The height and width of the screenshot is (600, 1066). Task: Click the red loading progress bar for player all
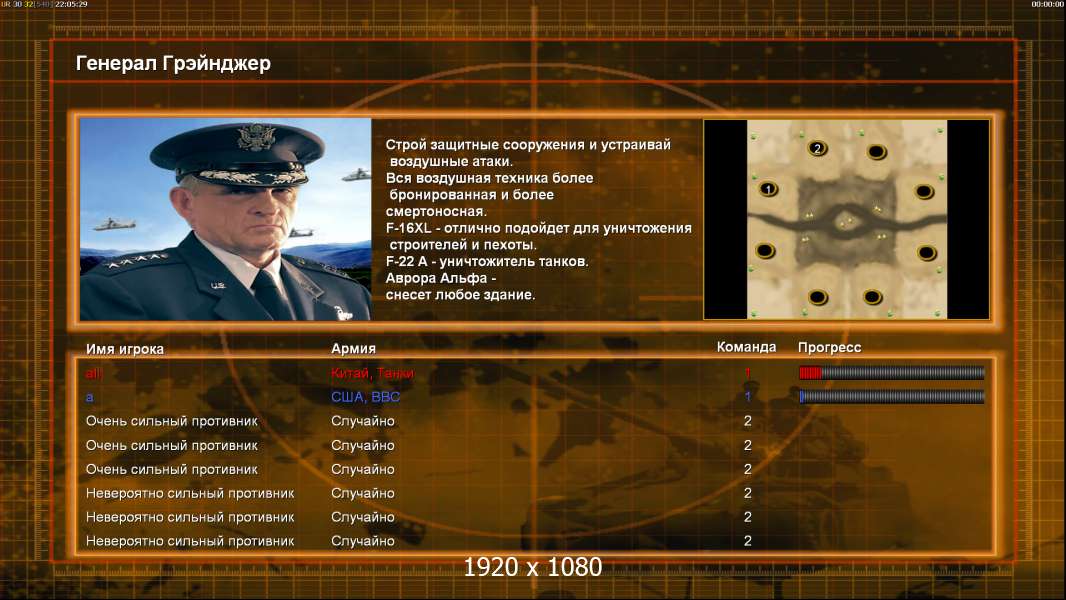(891, 372)
